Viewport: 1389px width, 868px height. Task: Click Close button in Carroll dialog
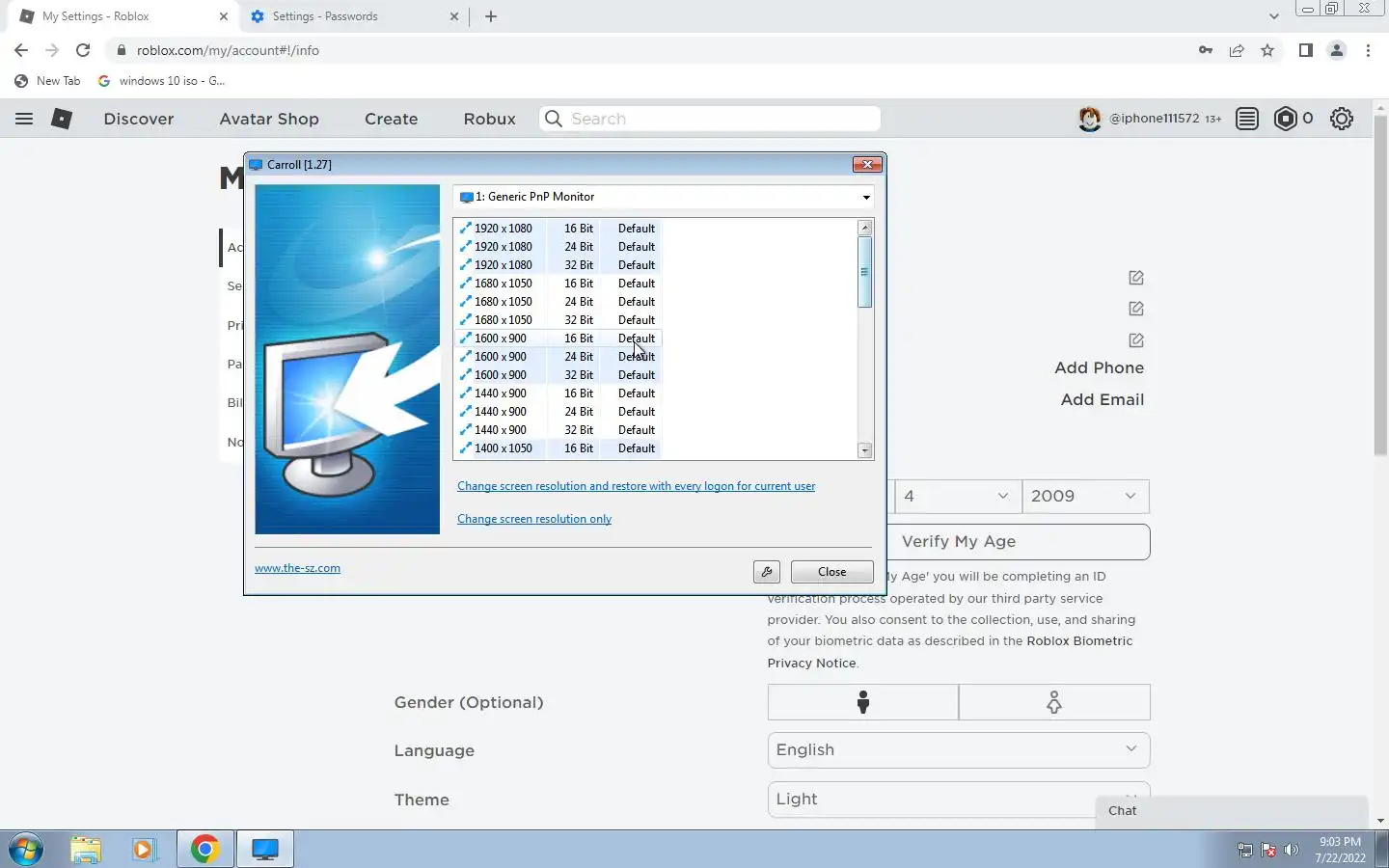[832, 572]
